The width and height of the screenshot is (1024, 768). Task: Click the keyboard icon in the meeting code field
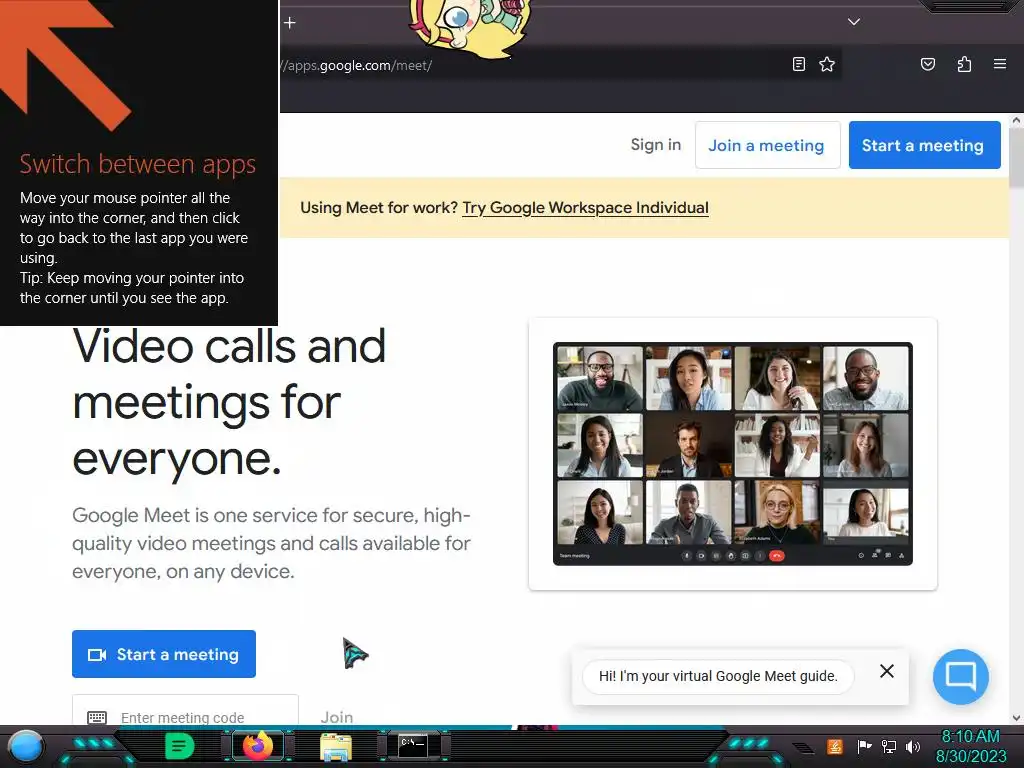coord(97,717)
